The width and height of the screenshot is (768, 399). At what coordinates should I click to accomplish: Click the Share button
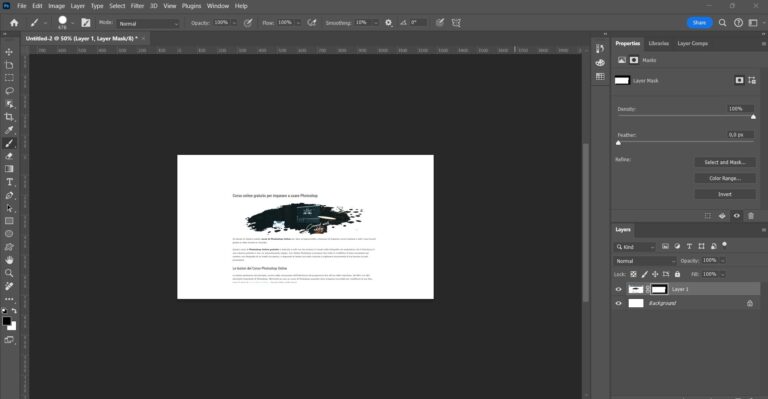tap(699, 23)
